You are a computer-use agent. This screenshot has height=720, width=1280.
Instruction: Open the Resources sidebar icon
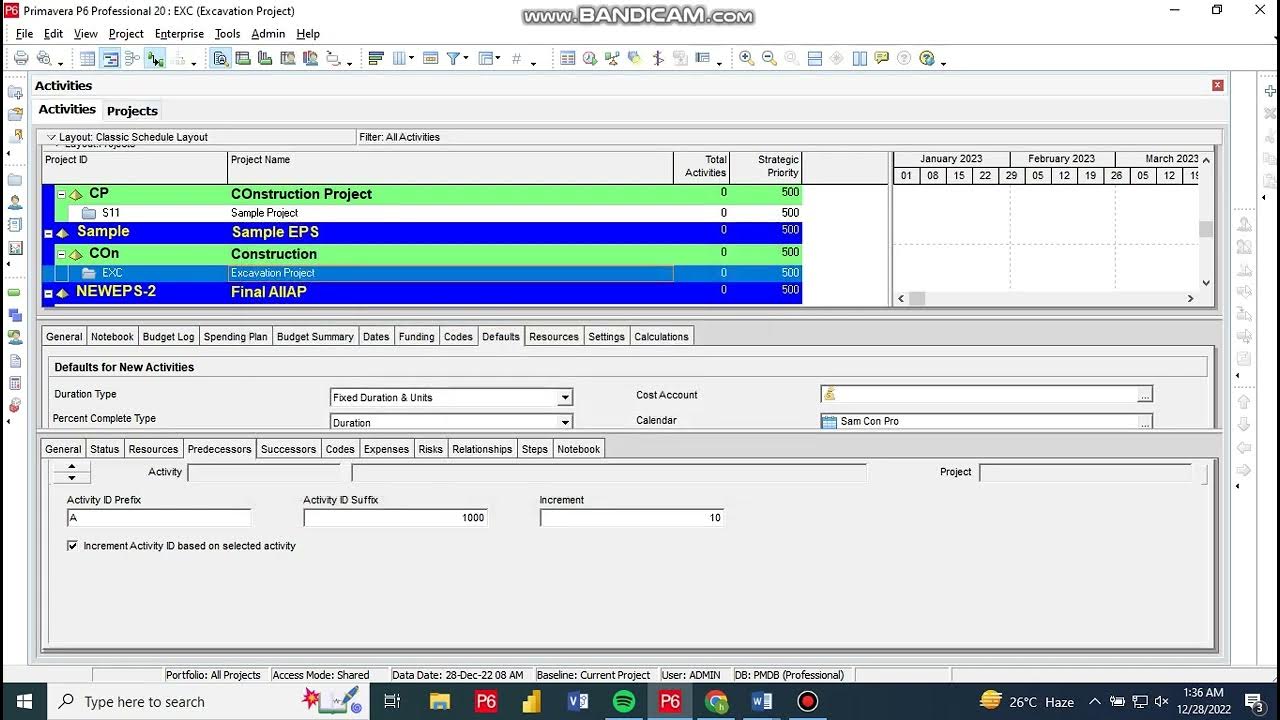pyautogui.click(x=15, y=202)
